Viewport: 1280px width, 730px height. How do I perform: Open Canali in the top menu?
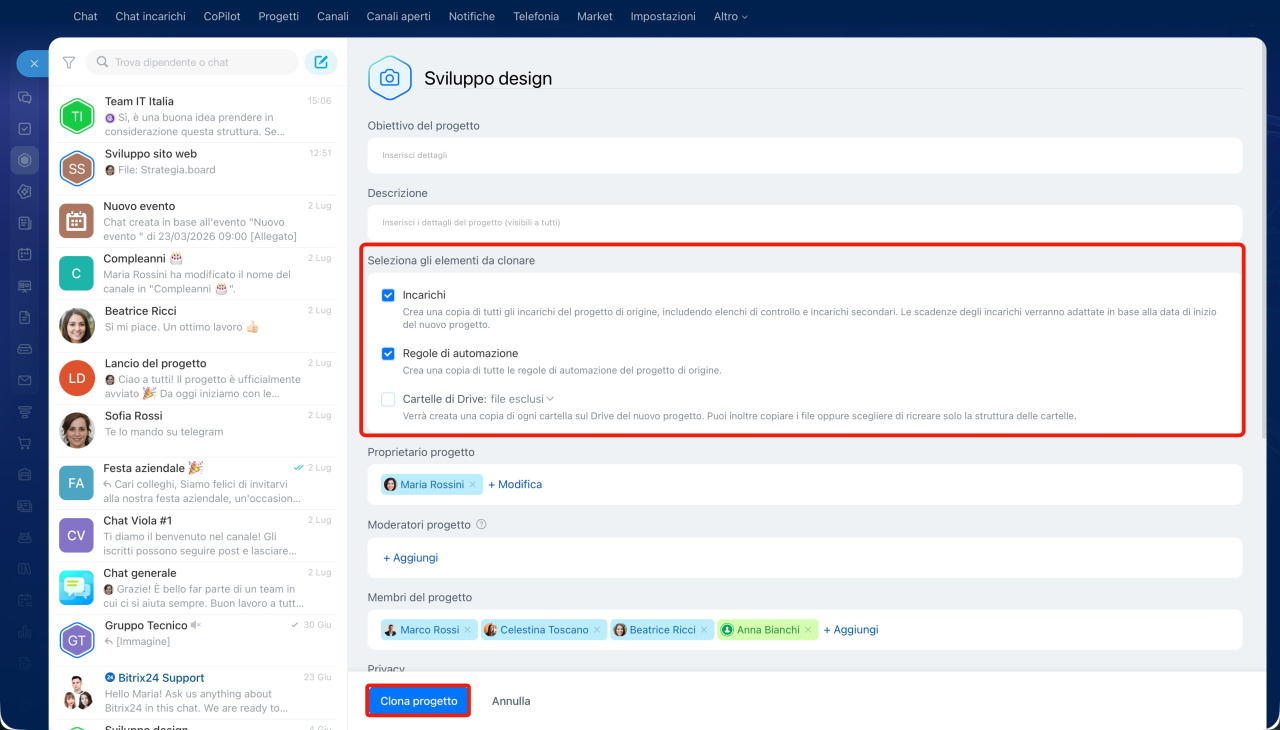coord(333,16)
